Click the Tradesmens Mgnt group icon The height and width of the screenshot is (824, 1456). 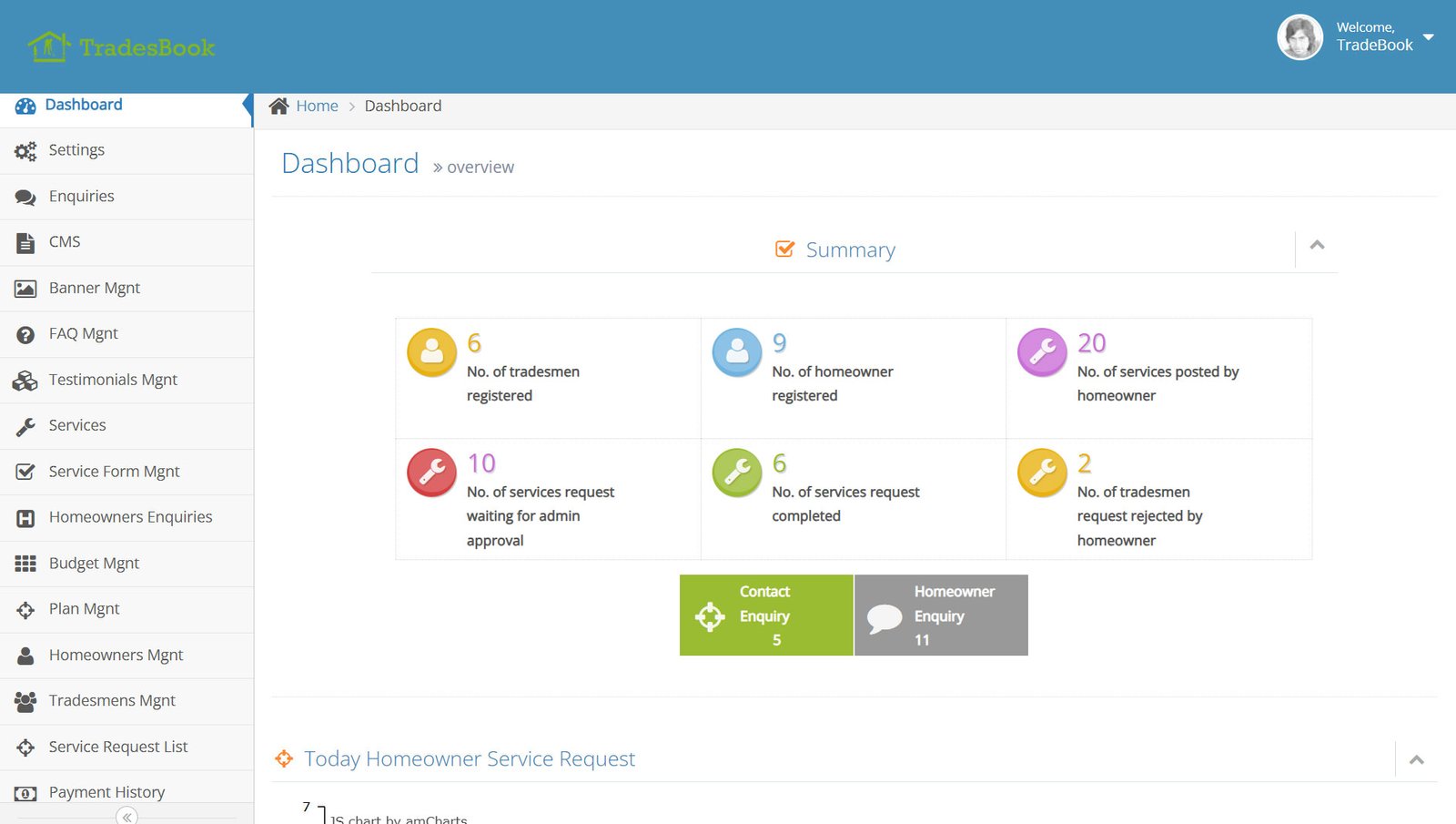[x=25, y=701]
